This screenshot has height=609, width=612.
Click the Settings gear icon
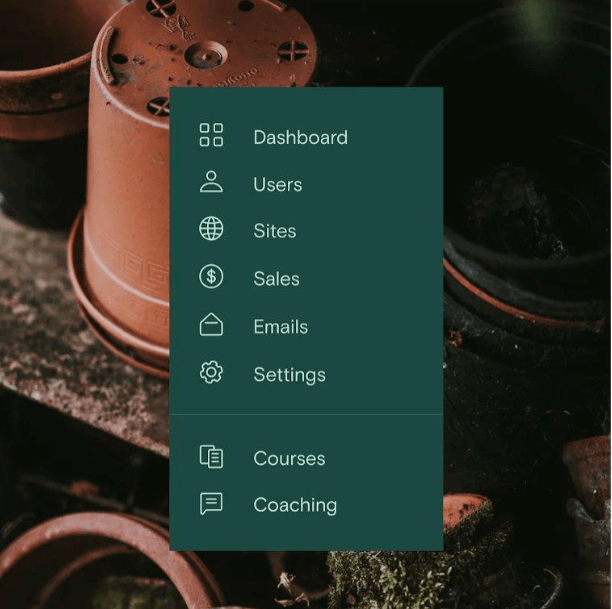pos(211,372)
